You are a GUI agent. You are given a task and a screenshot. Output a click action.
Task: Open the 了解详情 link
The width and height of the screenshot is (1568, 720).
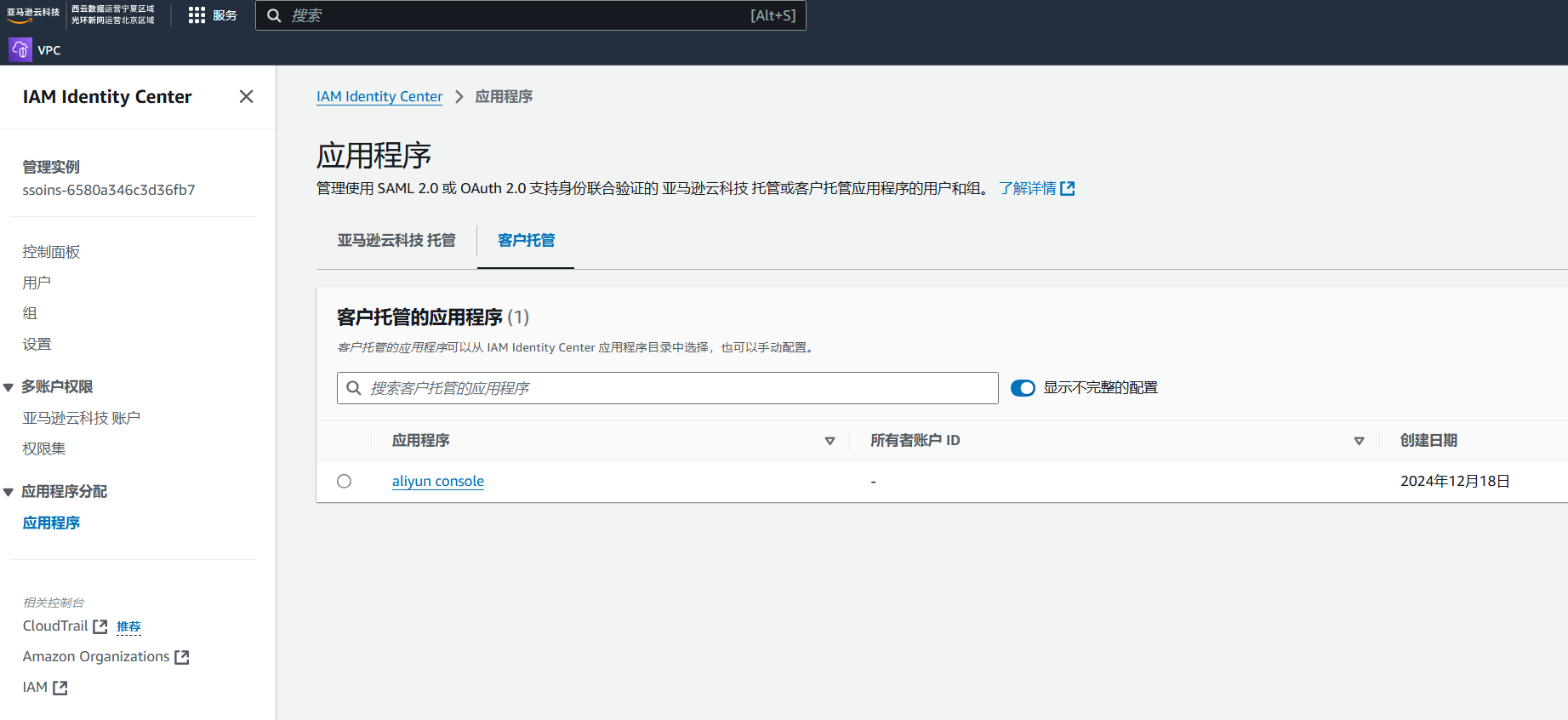click(1028, 189)
